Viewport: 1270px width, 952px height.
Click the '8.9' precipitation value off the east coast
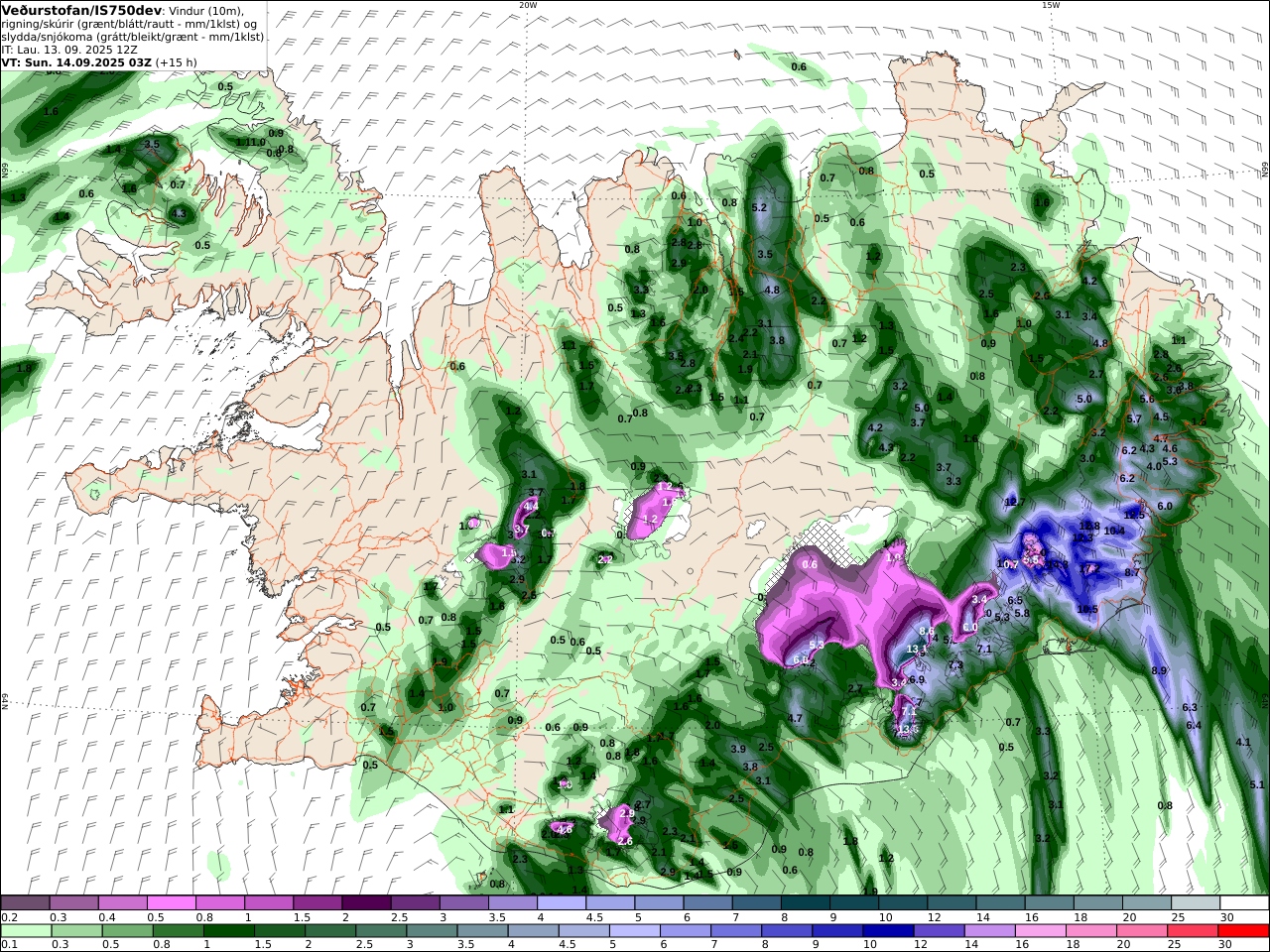[x=1159, y=671]
